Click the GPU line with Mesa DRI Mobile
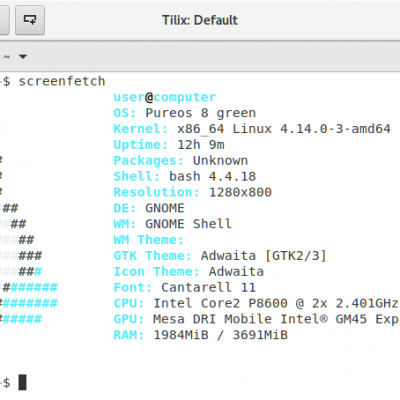This screenshot has height=400, width=400. [256, 319]
